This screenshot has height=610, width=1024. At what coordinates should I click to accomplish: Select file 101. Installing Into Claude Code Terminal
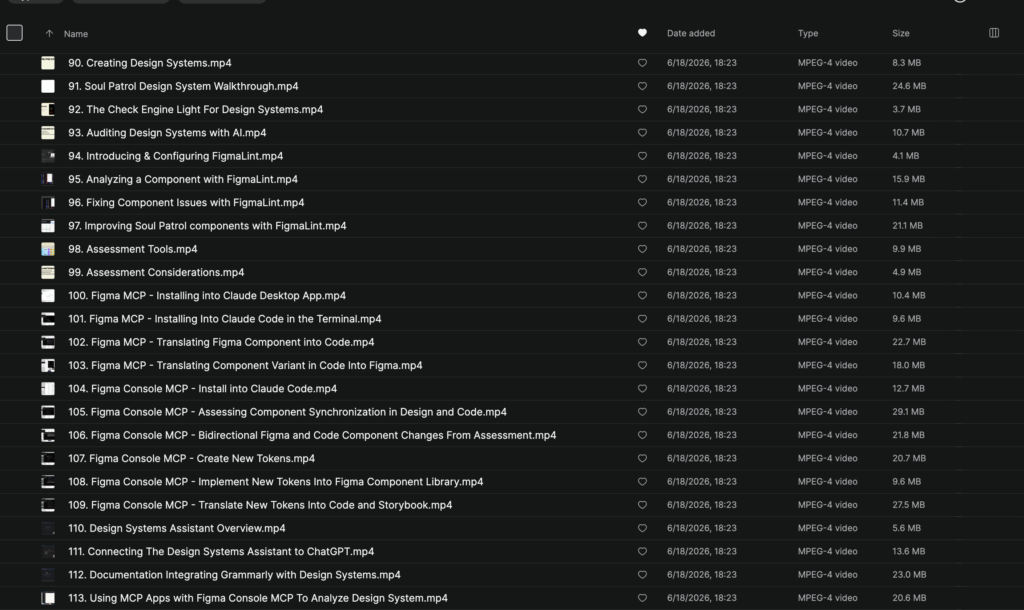(225, 319)
